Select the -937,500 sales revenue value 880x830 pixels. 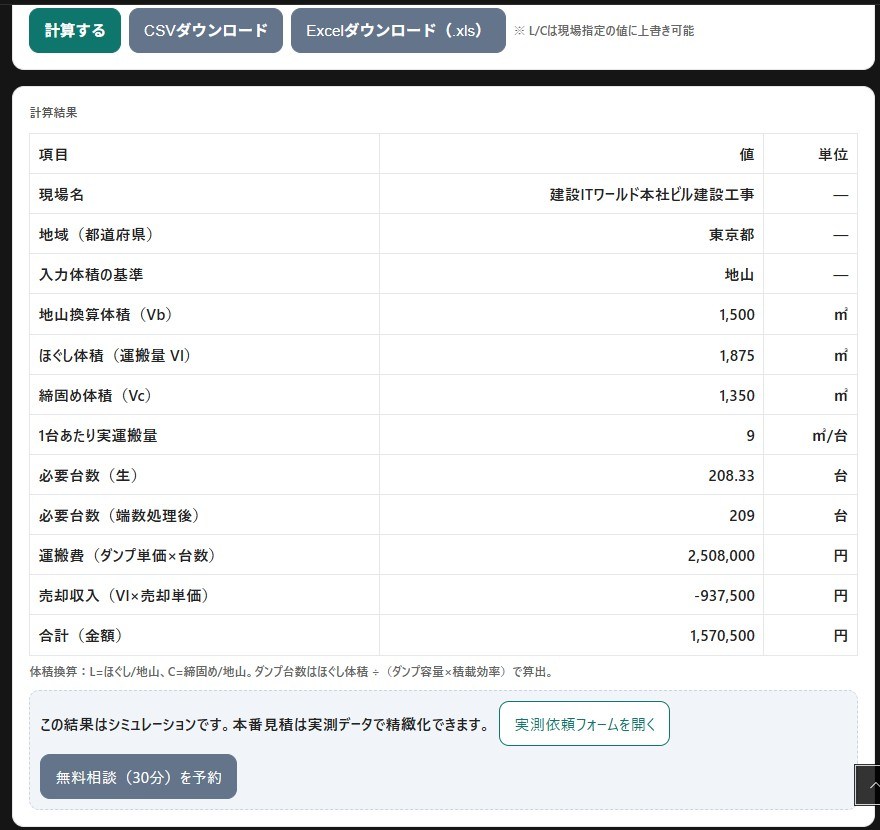click(724, 595)
